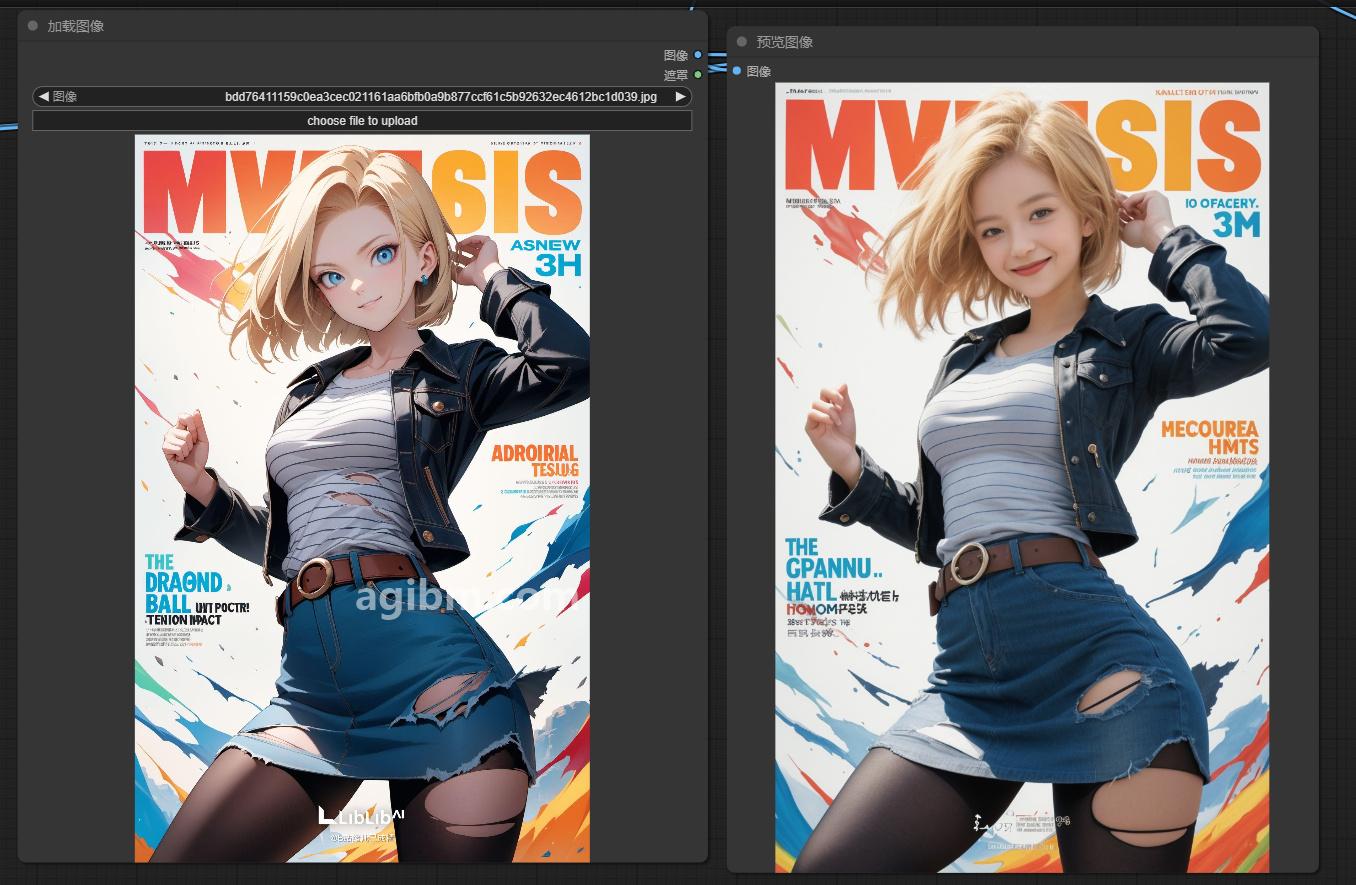Click the 图像 output label on the 加载图像 node
This screenshot has width=1356, height=885.
tap(676, 55)
